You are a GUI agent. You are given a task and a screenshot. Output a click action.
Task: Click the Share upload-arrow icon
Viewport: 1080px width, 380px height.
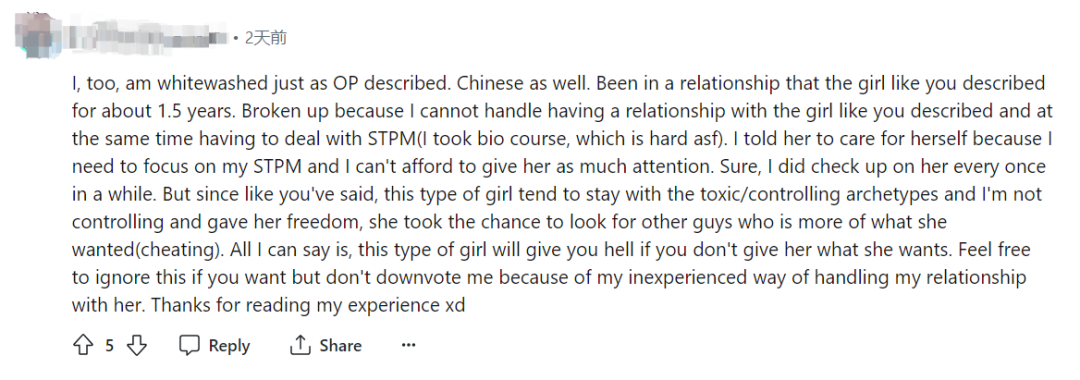[300, 345]
